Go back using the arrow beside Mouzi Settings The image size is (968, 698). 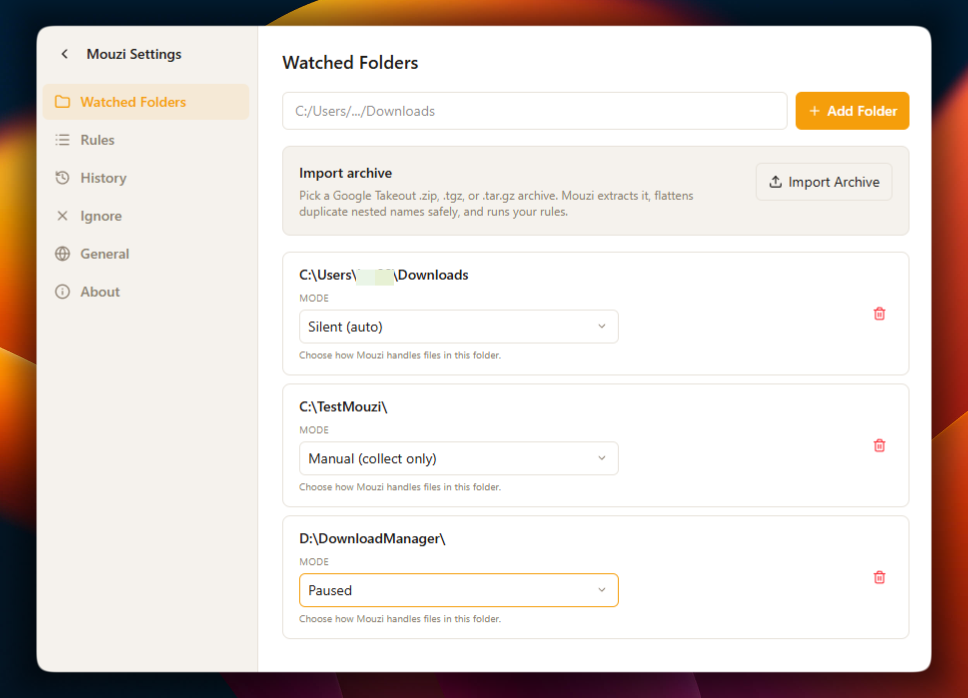tap(65, 54)
